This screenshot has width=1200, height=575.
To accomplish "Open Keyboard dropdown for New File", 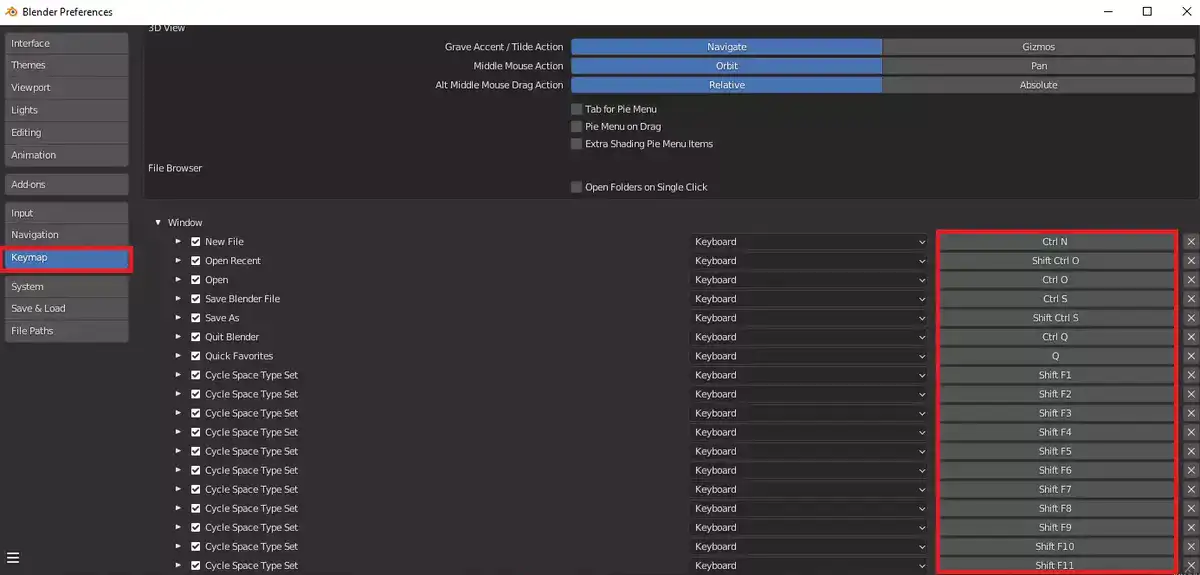I will (810, 242).
